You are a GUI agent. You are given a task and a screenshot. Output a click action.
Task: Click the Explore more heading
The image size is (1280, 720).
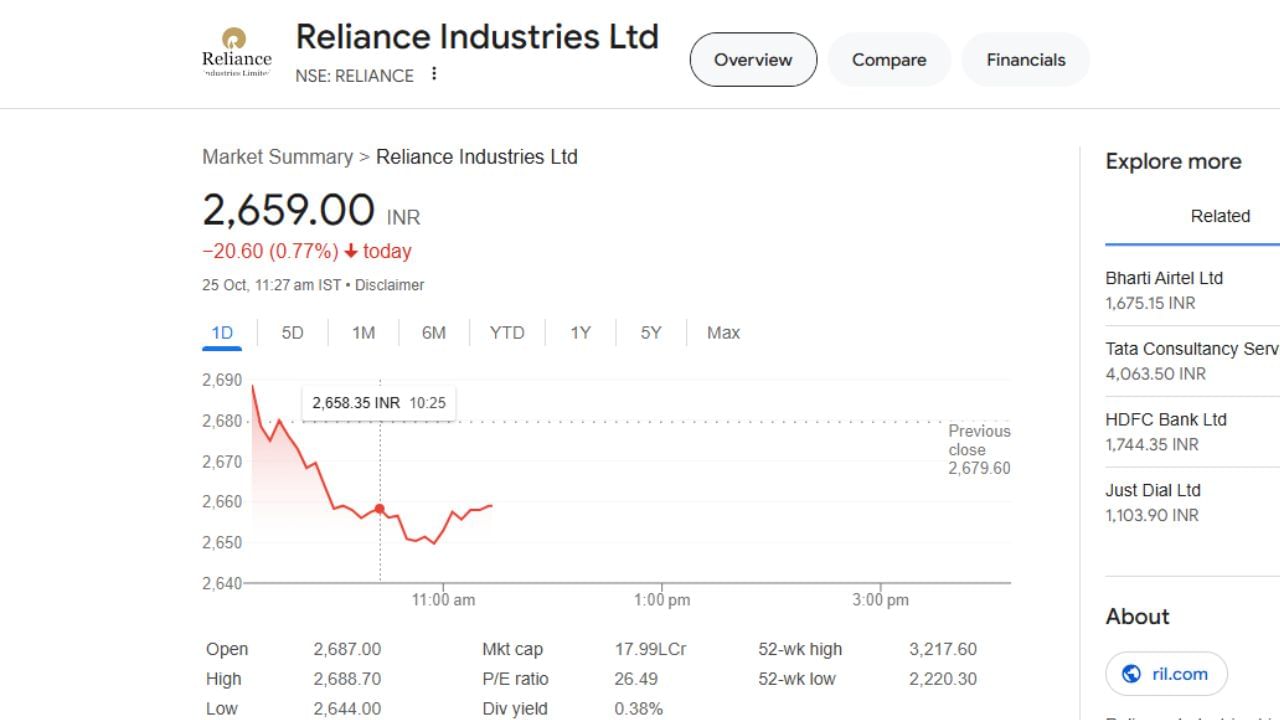point(1173,162)
